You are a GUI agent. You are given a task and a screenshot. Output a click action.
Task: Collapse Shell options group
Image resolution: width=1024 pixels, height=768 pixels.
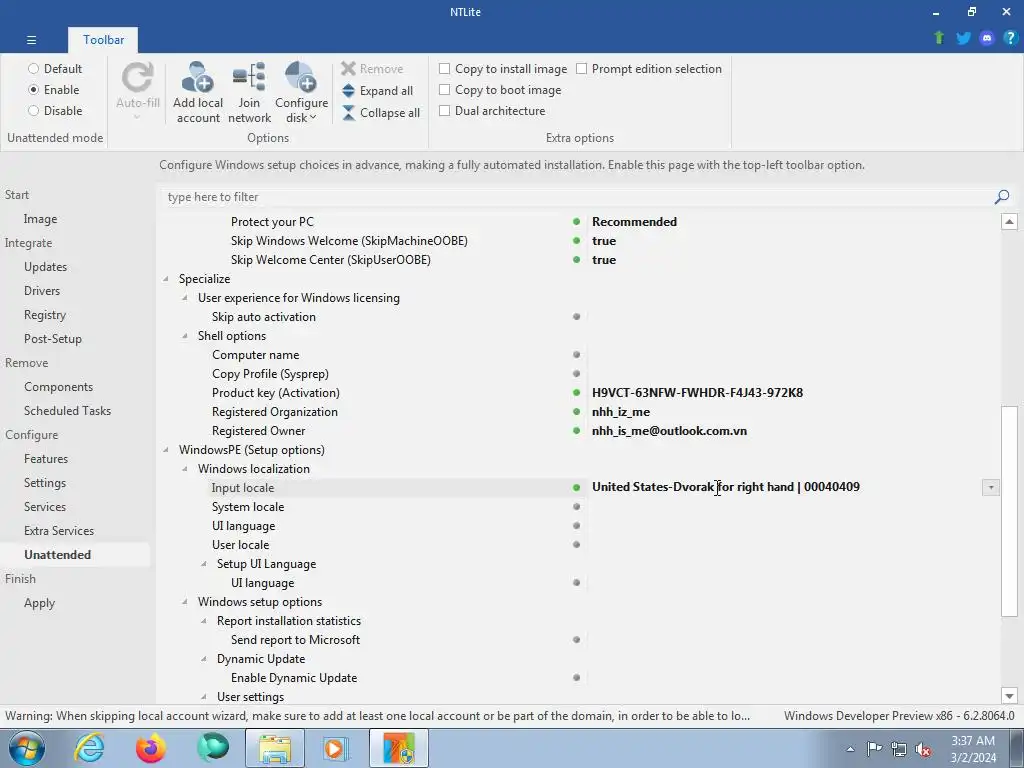coord(185,336)
